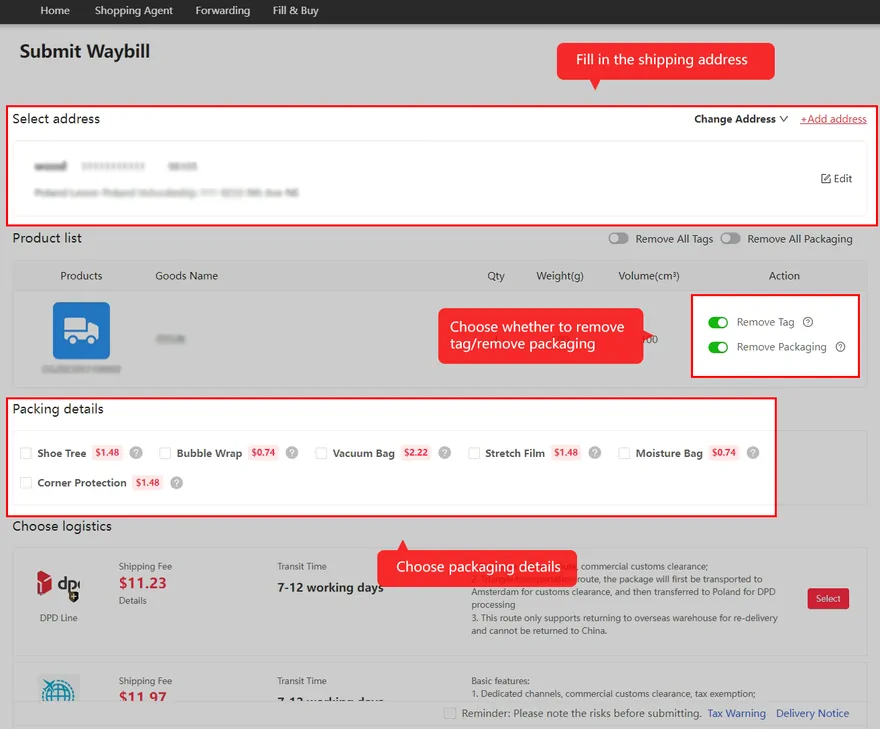Open the Fill & Buy menu
Image resolution: width=880 pixels, height=729 pixels.
[296, 11]
